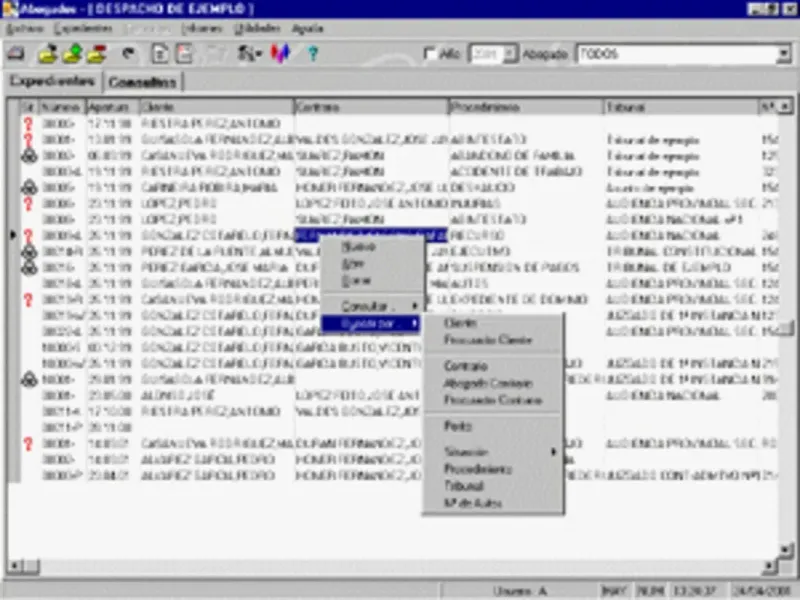Open the Abogado dropdown showing TODOS
This screenshot has height=600, width=800.
point(783,54)
